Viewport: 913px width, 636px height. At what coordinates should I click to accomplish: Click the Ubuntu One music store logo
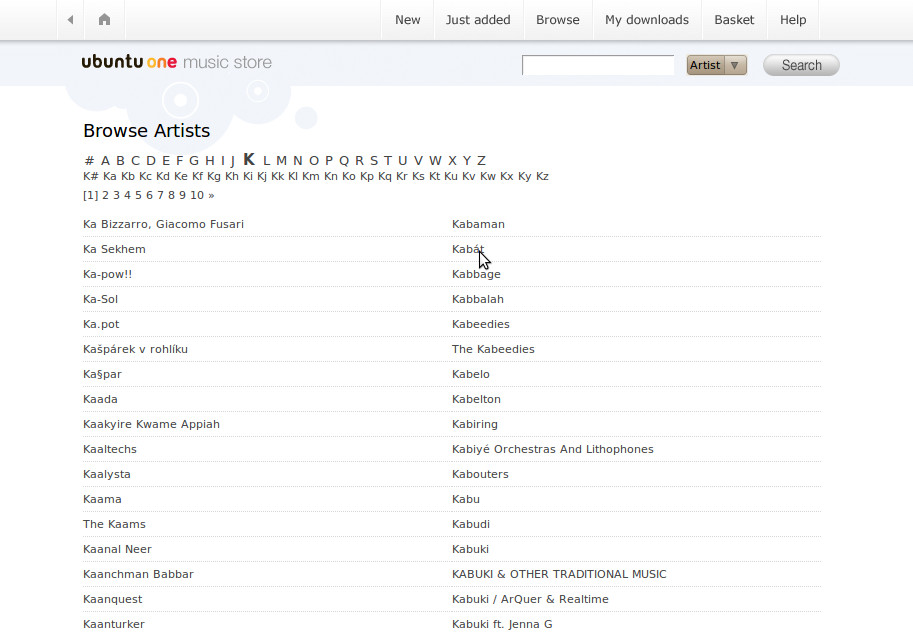point(176,62)
